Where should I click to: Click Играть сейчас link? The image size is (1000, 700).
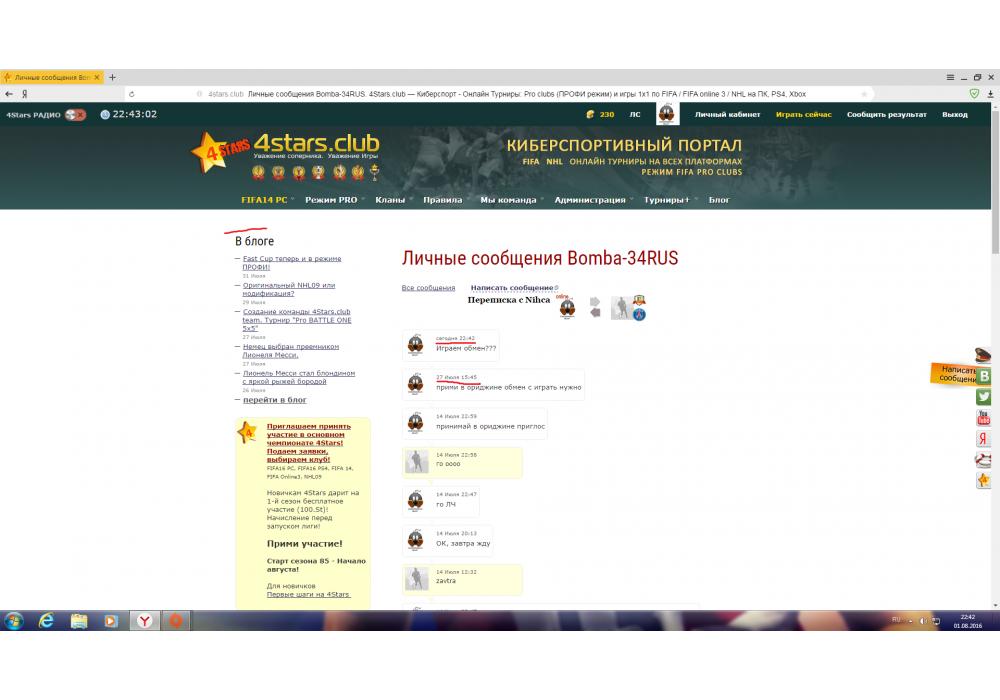coord(804,115)
